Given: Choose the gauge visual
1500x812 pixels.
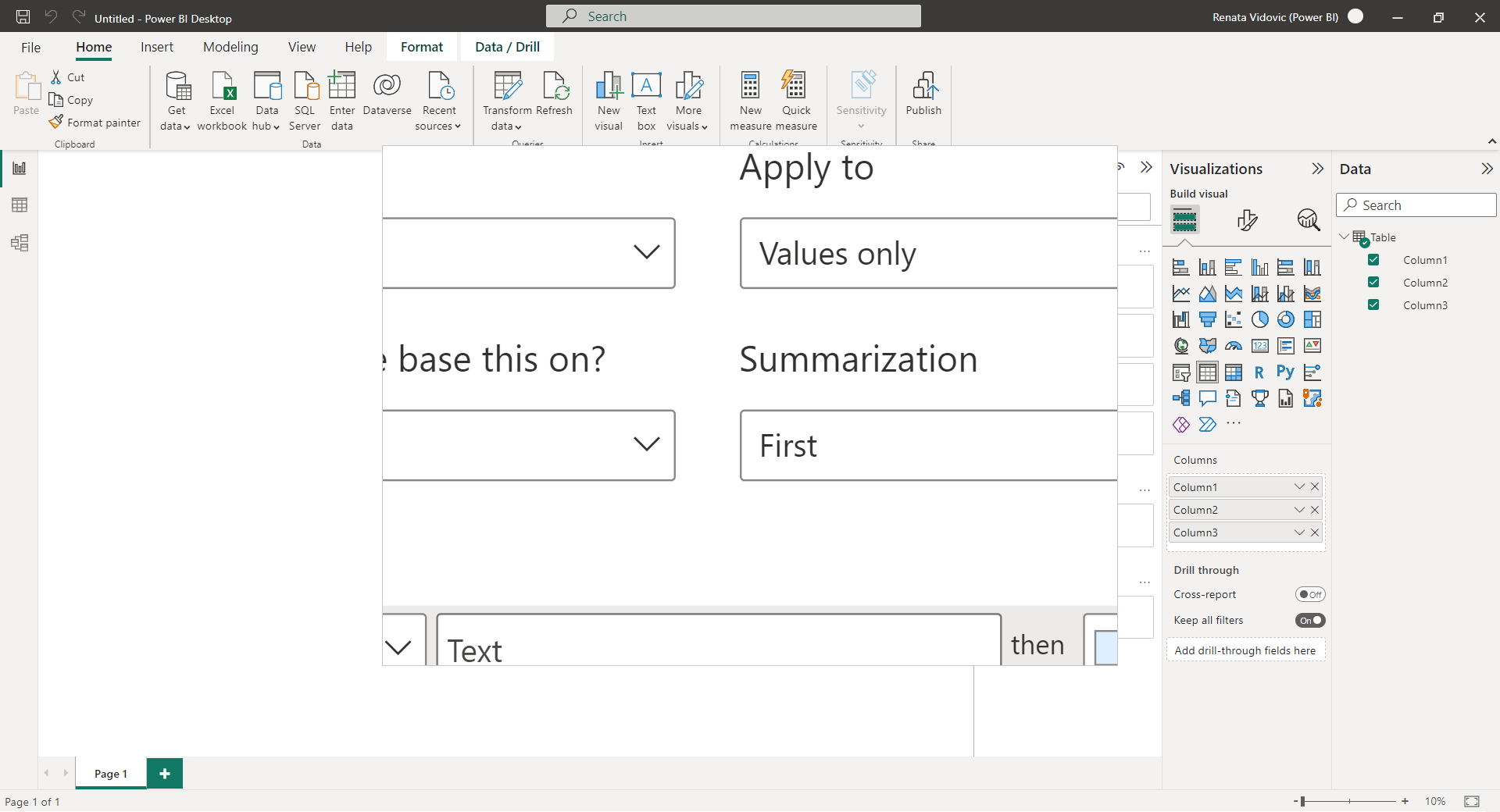Looking at the screenshot, I should 1234,346.
